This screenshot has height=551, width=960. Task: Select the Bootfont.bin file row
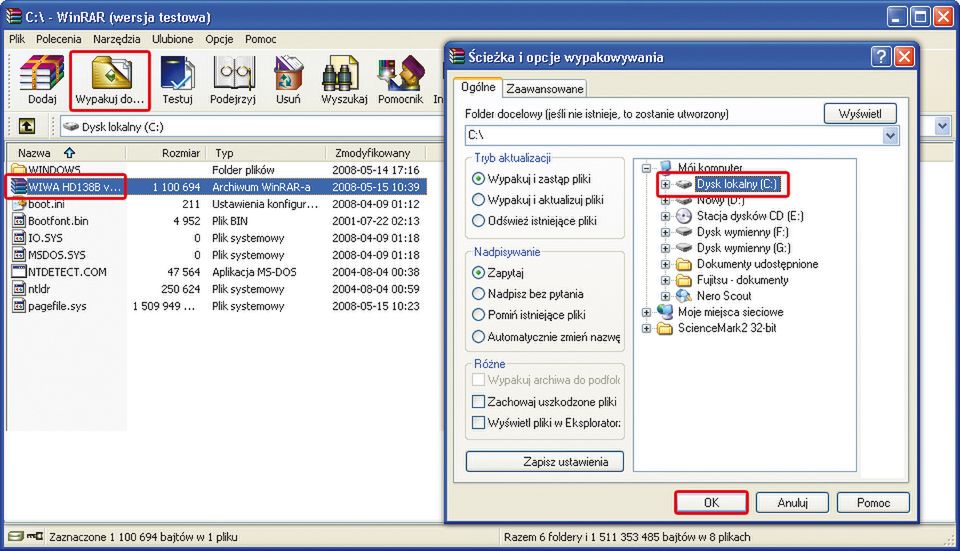pyautogui.click(x=216, y=221)
